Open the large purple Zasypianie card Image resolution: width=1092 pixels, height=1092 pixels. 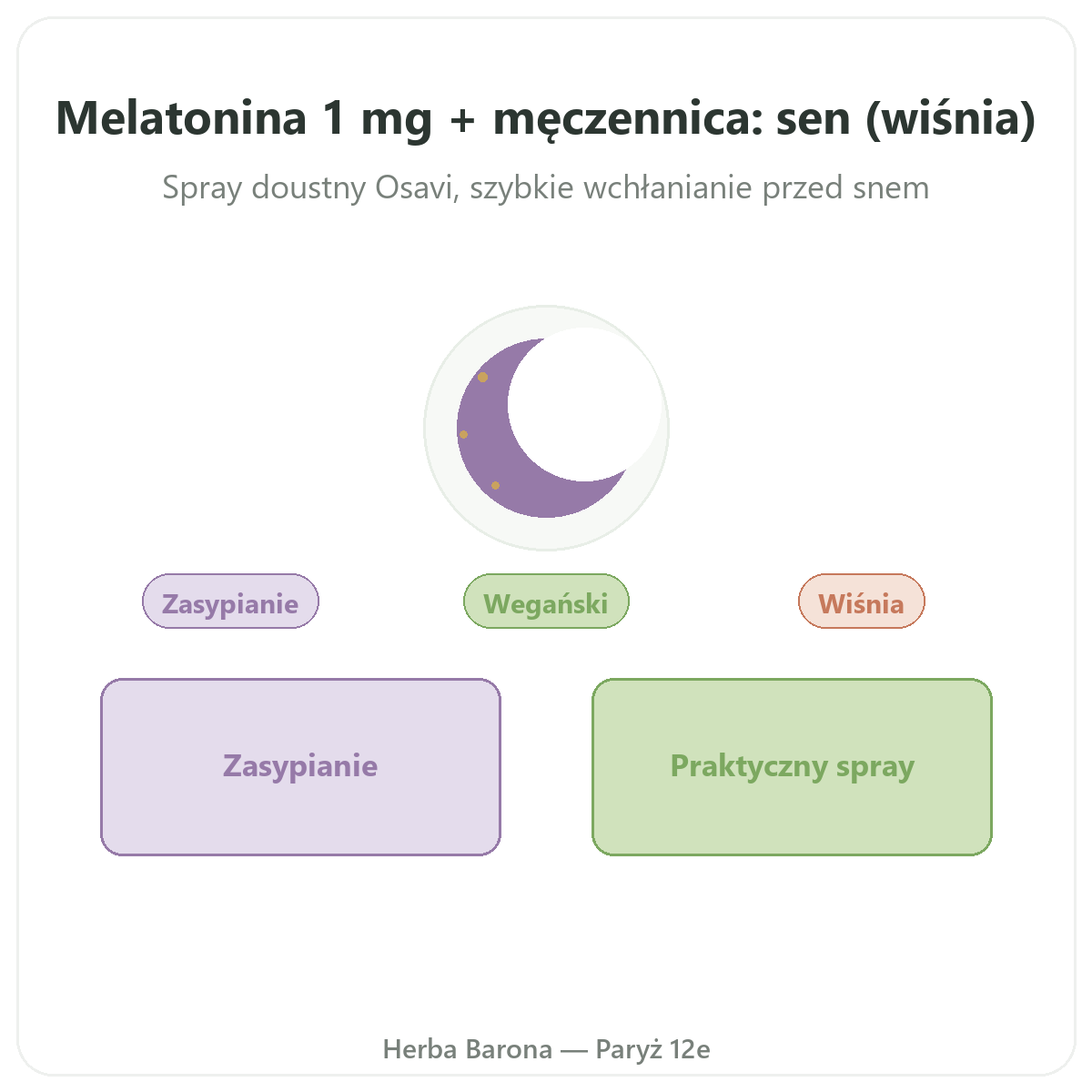point(300,767)
